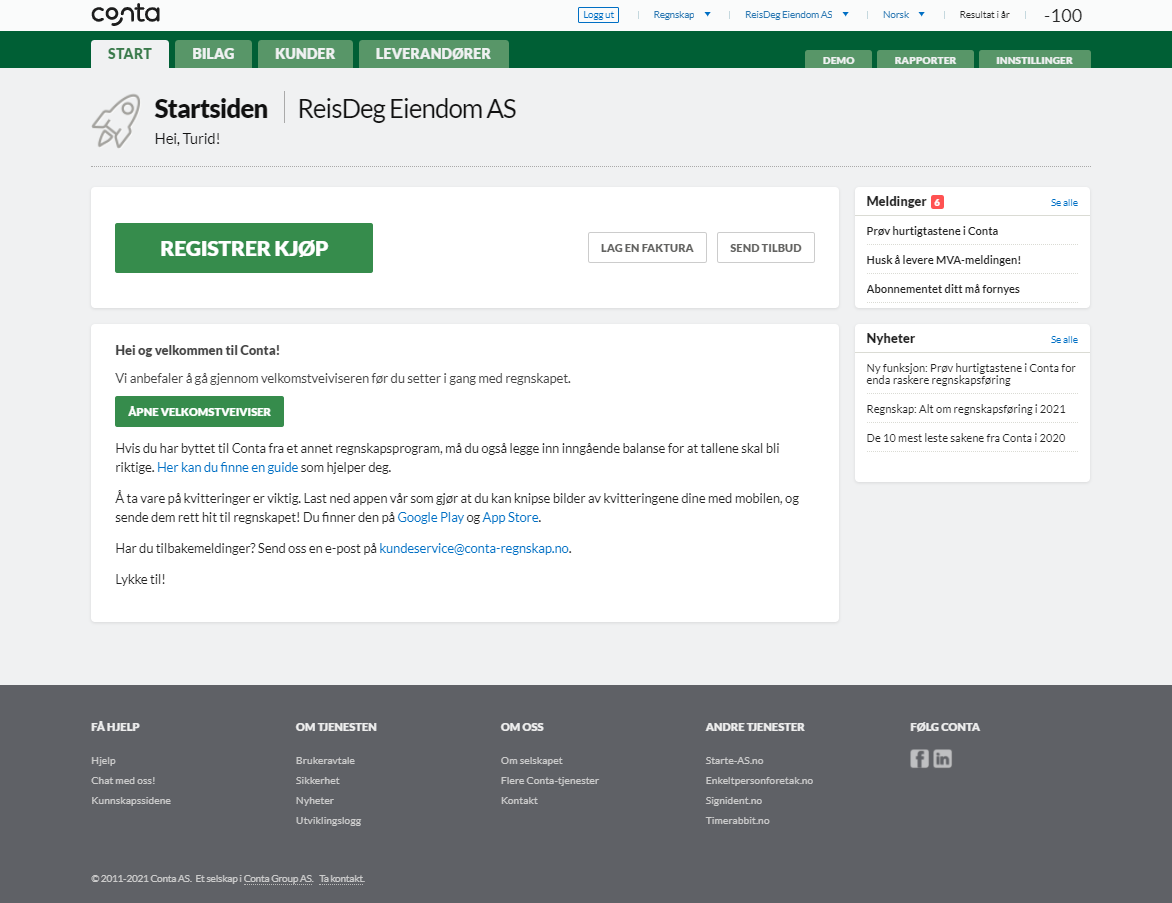Open message 'Husk å levere MVA-meldingen!'
The image size is (1172, 903).
943,260
